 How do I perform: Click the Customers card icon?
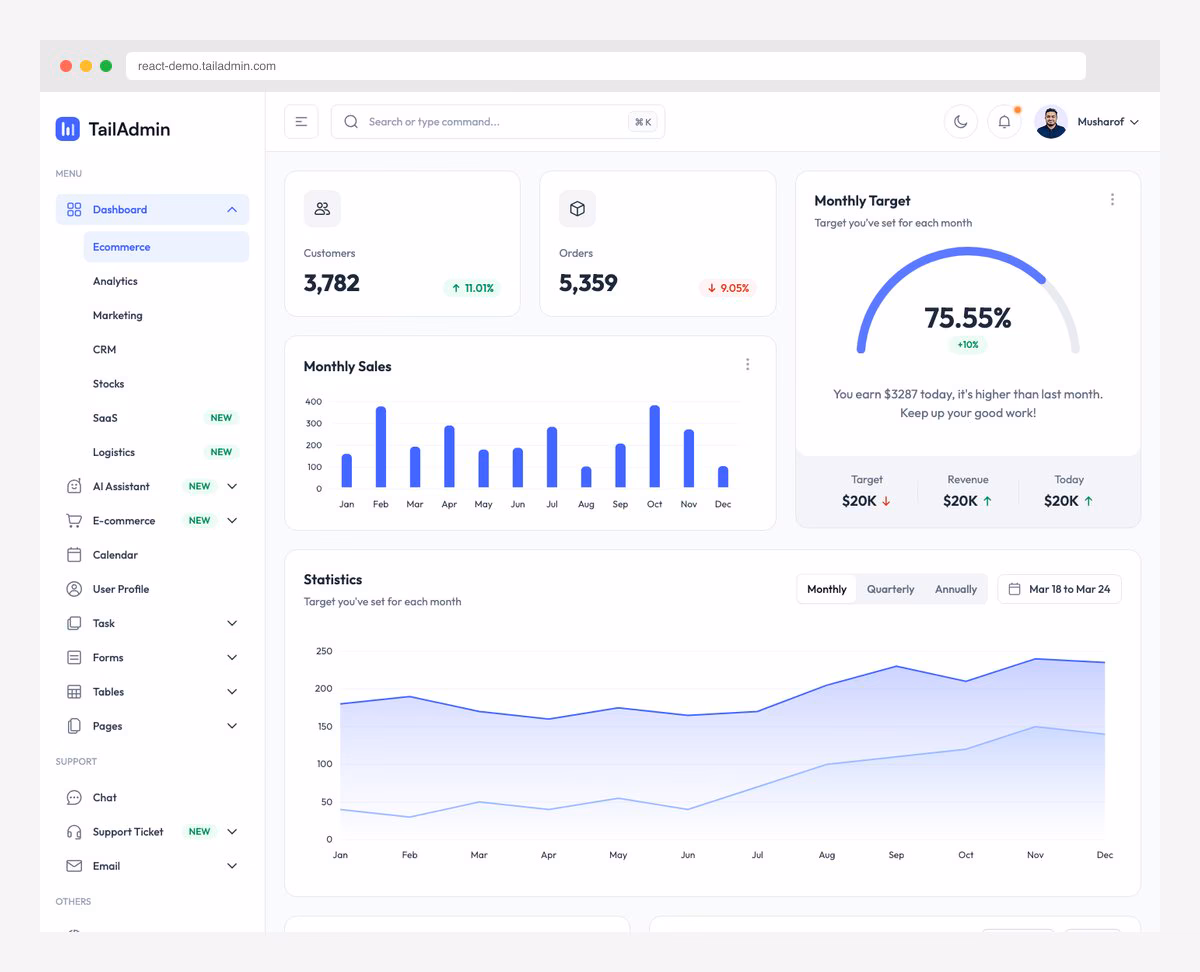click(322, 208)
